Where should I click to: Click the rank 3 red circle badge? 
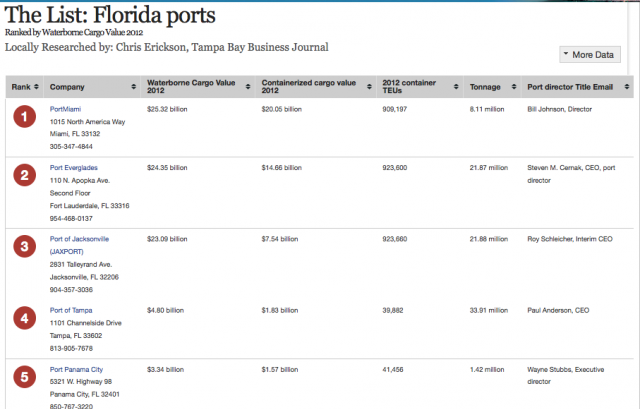click(x=25, y=248)
